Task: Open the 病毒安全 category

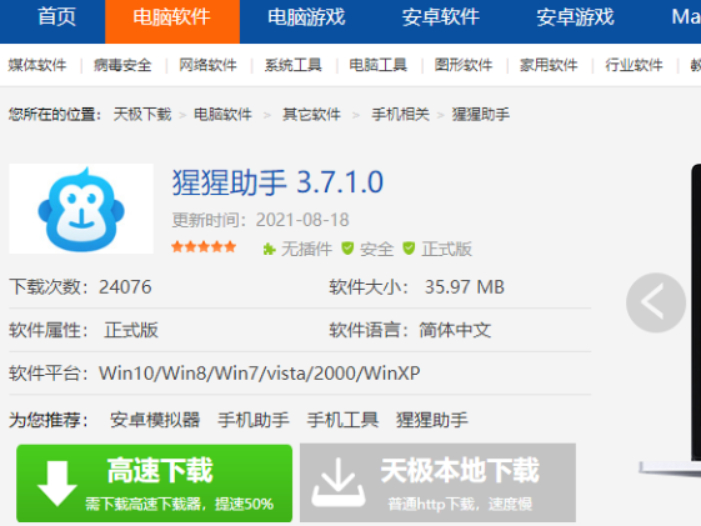Action: [x=122, y=65]
